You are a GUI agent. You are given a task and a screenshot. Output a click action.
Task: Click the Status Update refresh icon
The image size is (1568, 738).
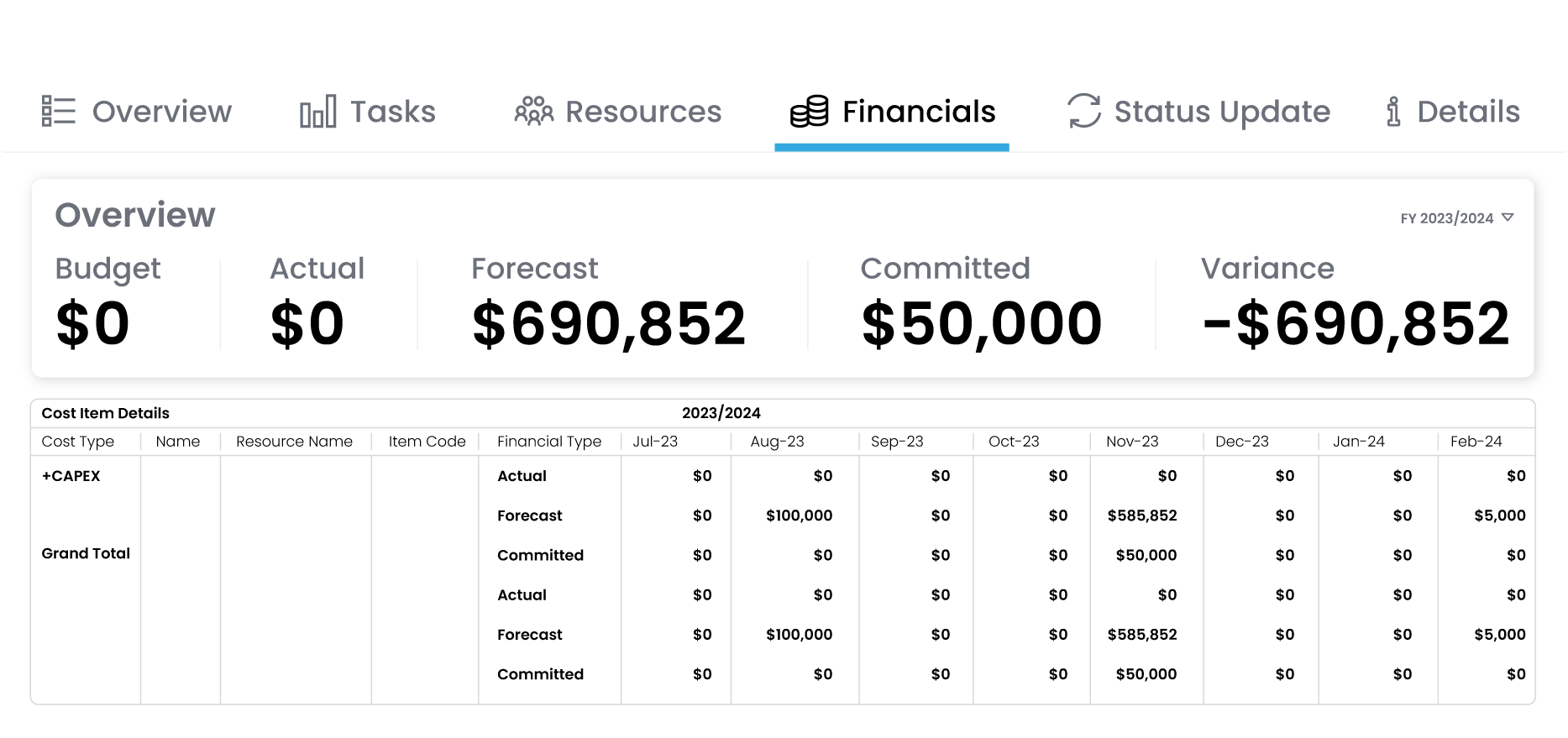1084,111
